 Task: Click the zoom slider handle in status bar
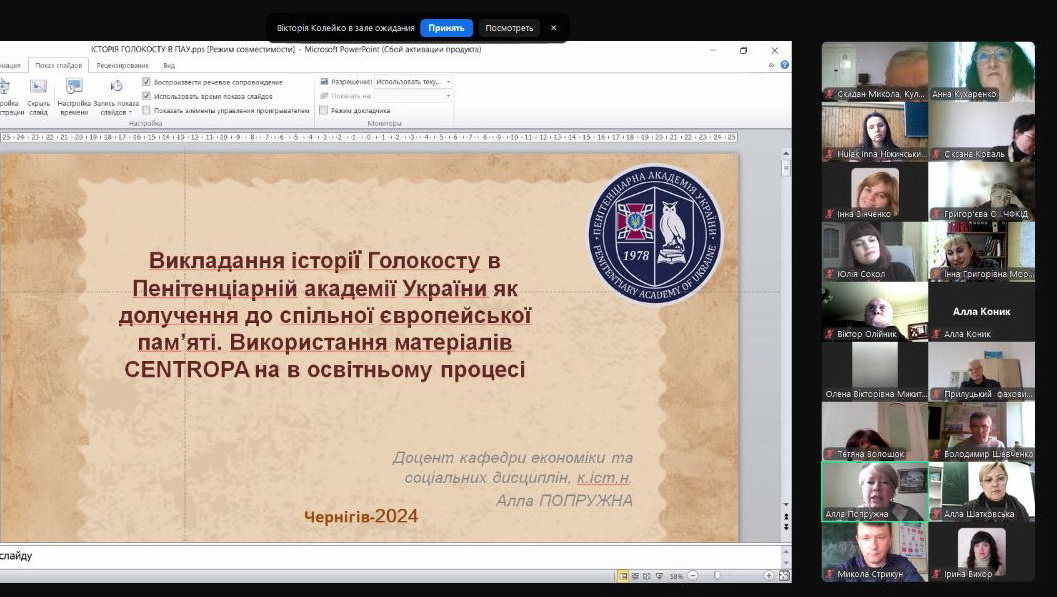(718, 576)
